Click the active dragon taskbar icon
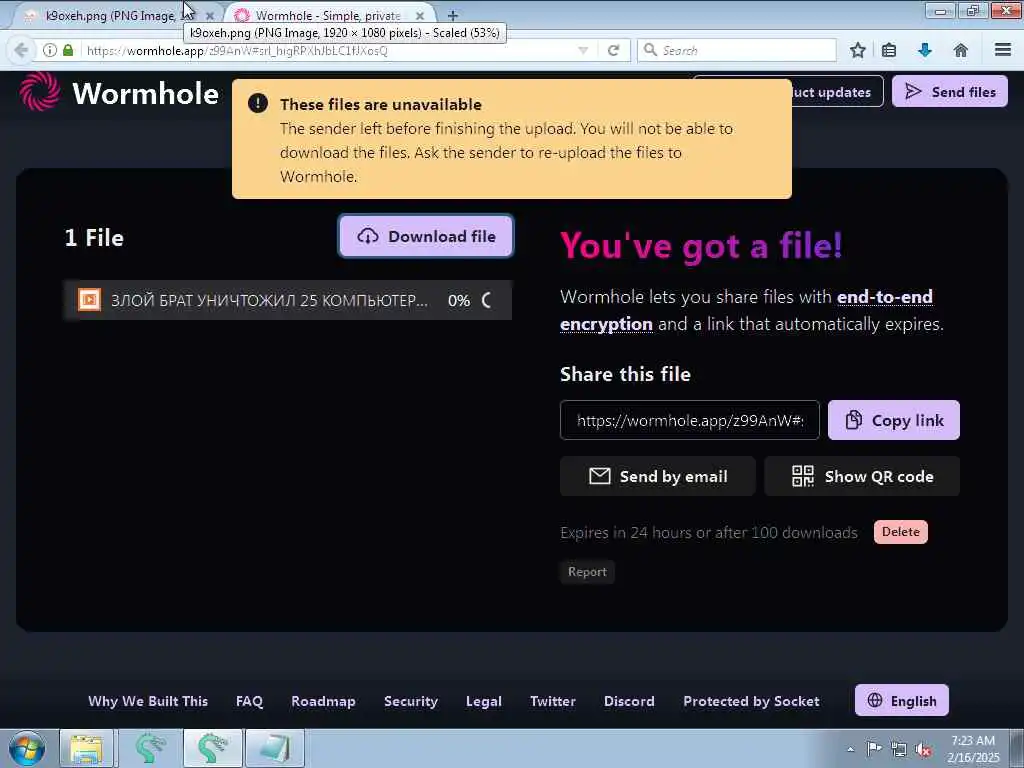Image resolution: width=1024 pixels, height=768 pixels. tap(213, 748)
